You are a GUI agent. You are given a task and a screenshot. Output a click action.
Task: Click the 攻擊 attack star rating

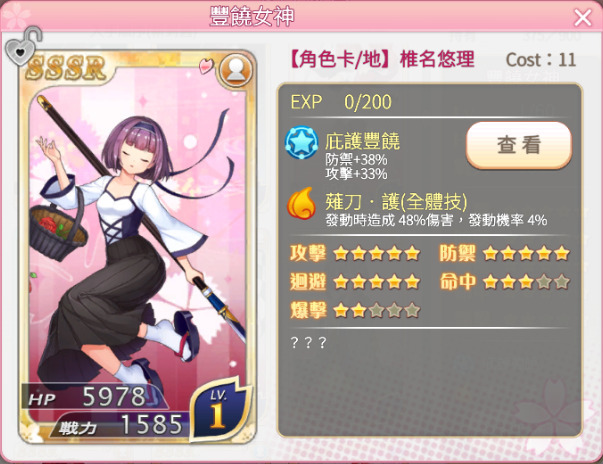point(354,253)
